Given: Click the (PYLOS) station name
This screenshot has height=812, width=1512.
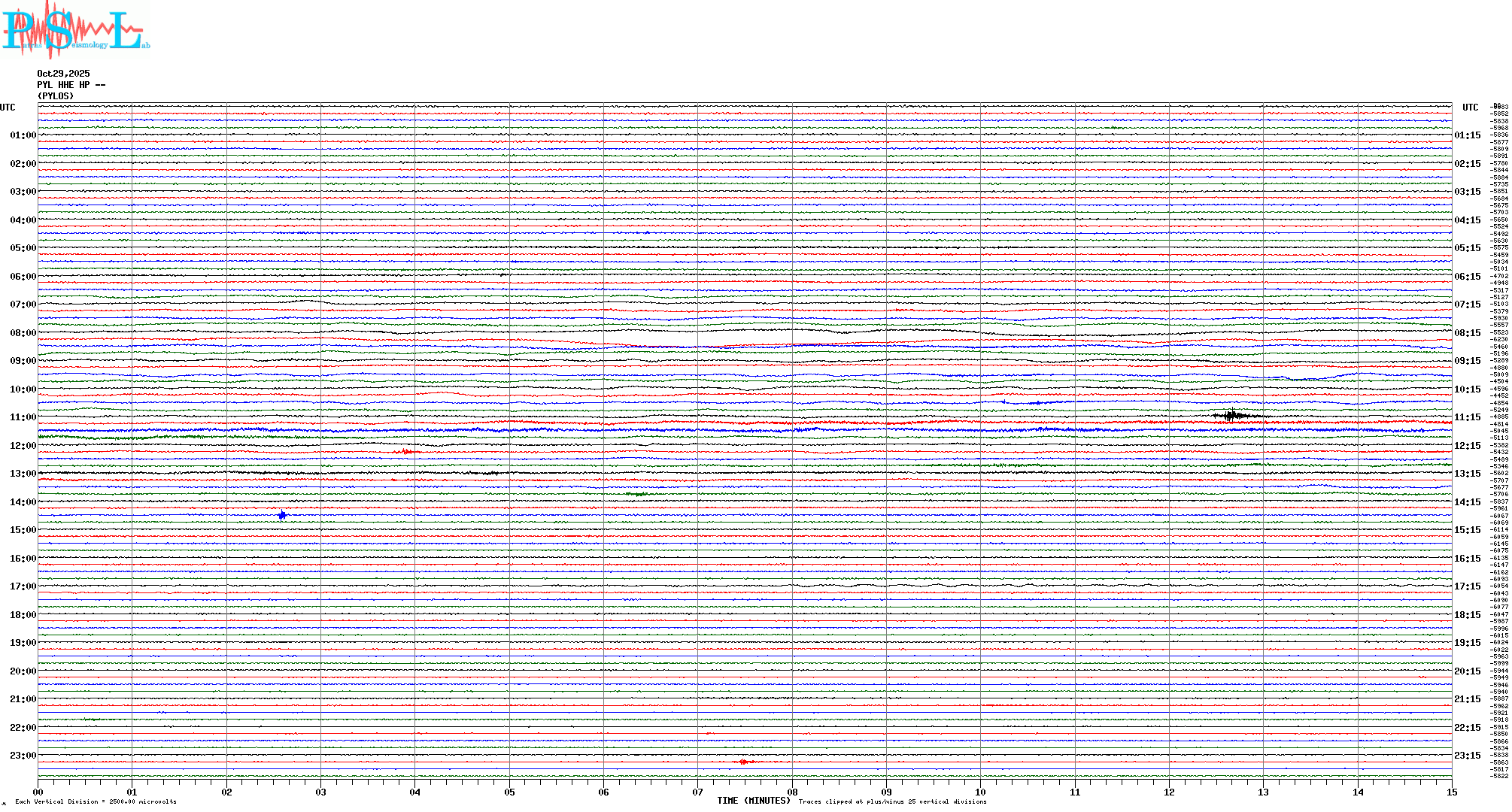Looking at the screenshot, I should [56, 96].
